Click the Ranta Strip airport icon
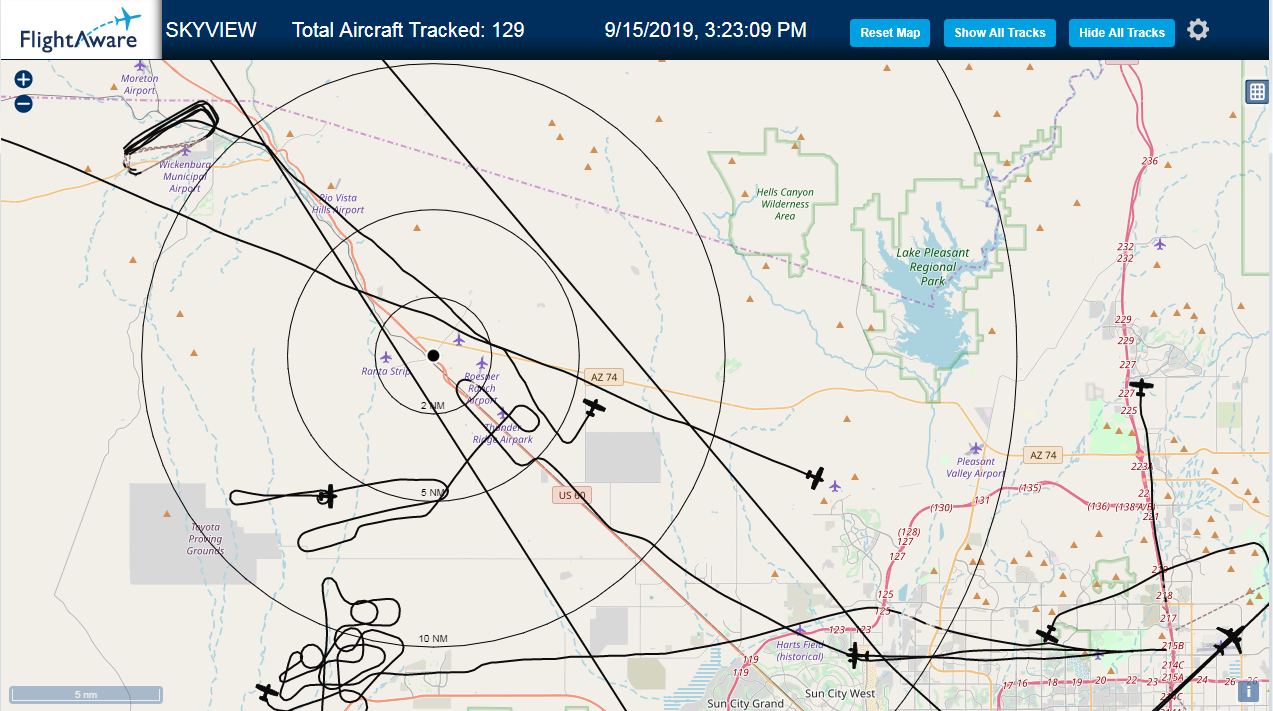1273x711 pixels. pyautogui.click(x=386, y=357)
